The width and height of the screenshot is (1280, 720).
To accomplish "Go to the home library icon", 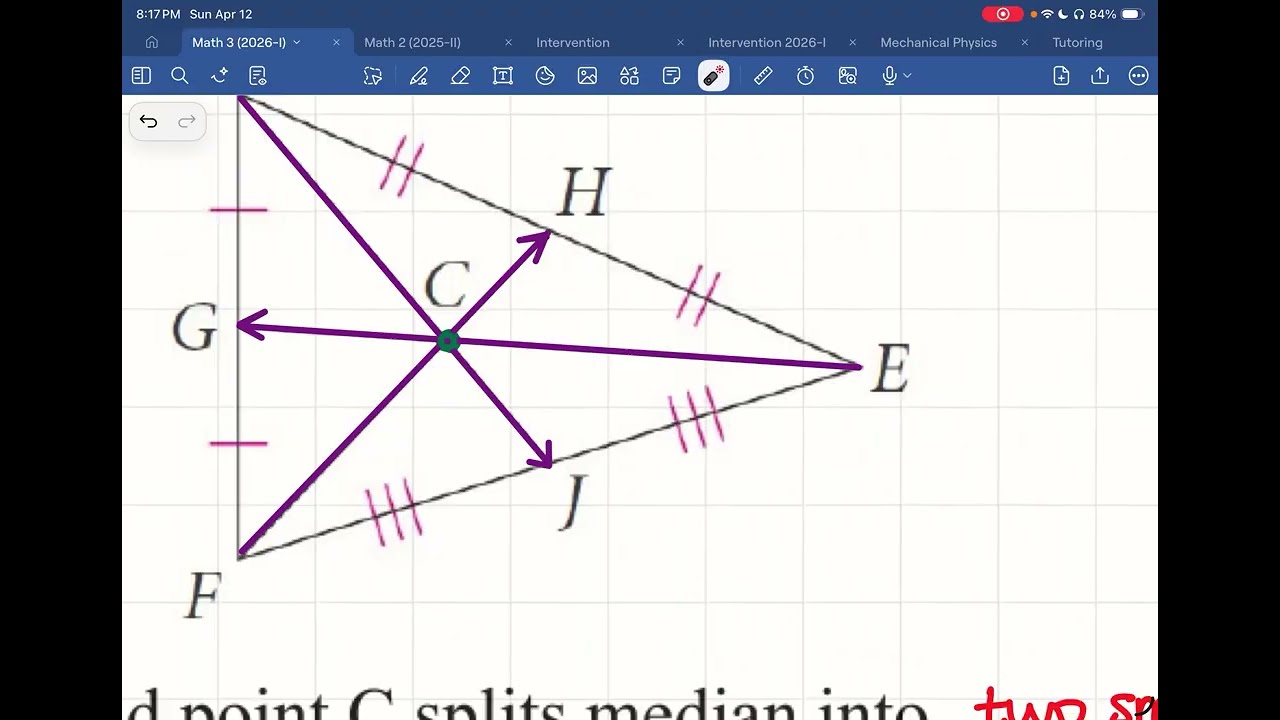I will click(152, 42).
